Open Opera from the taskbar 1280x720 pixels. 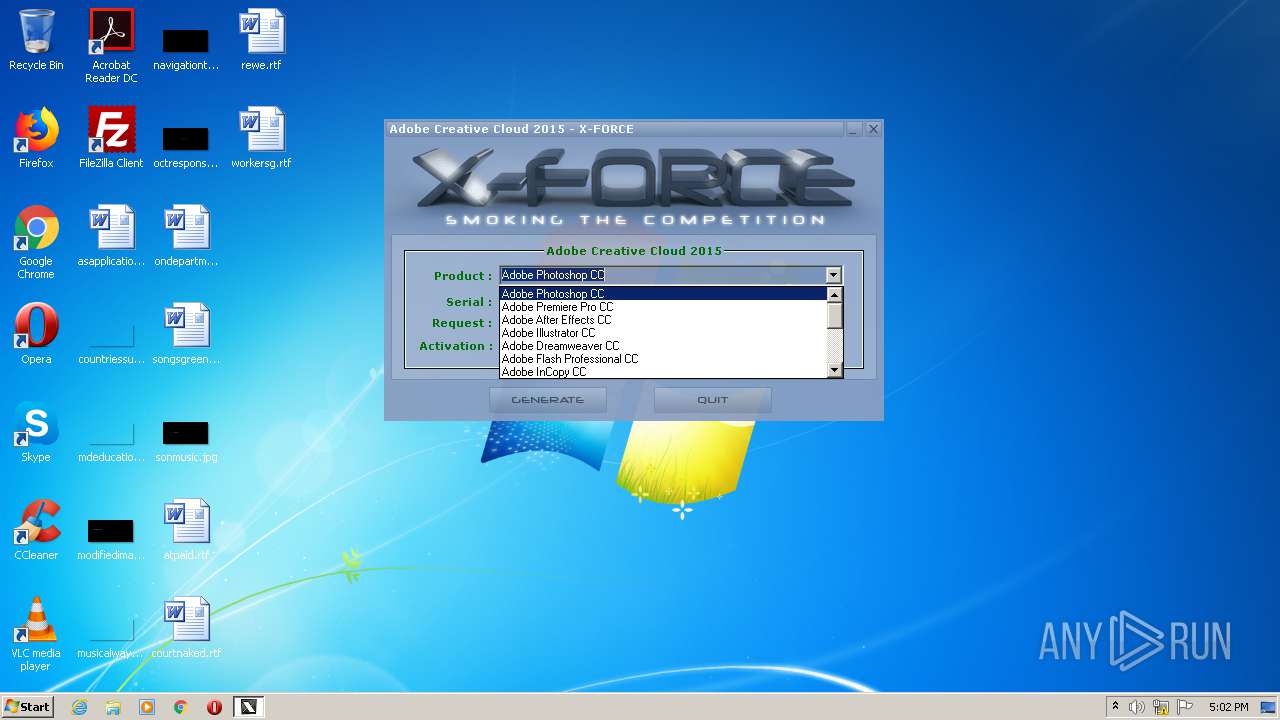(x=214, y=707)
